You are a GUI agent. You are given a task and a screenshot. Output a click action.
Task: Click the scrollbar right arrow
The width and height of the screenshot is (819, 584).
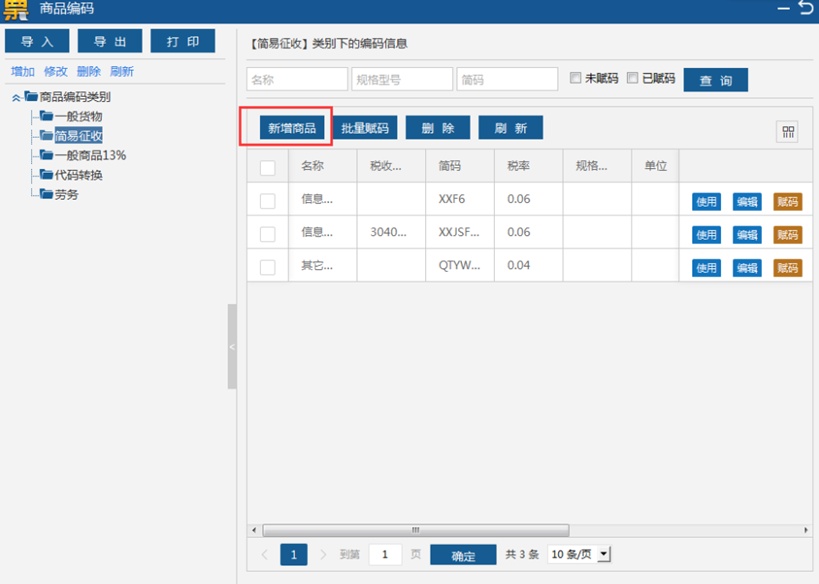(806, 530)
